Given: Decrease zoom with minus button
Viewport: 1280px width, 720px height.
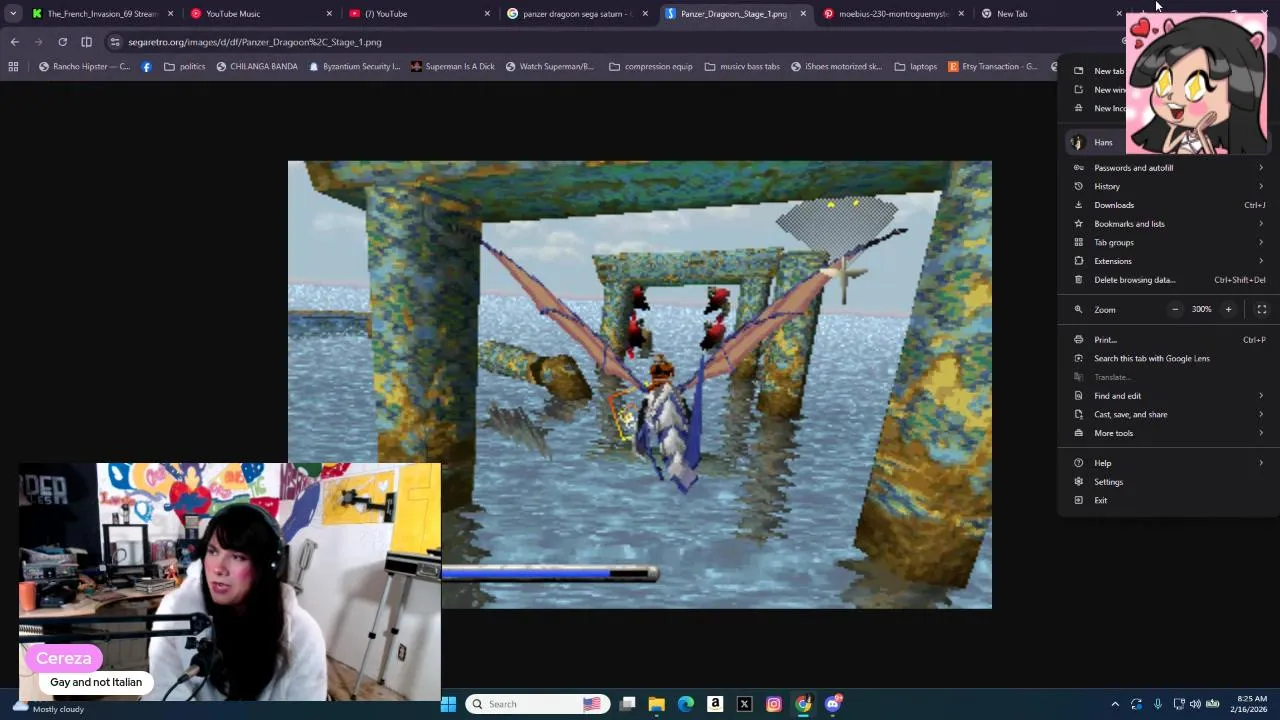Looking at the screenshot, I should click(x=1175, y=309).
